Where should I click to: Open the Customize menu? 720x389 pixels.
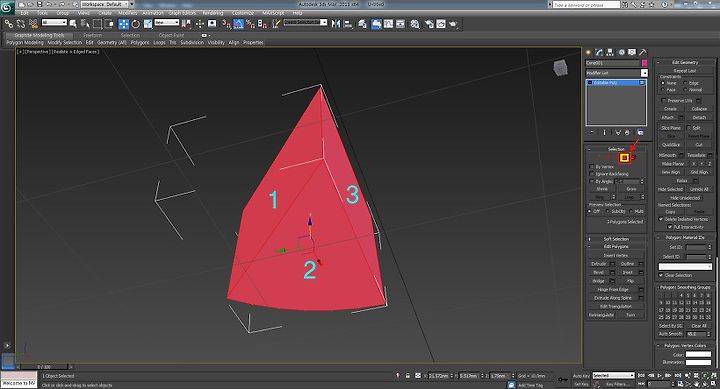pos(243,13)
